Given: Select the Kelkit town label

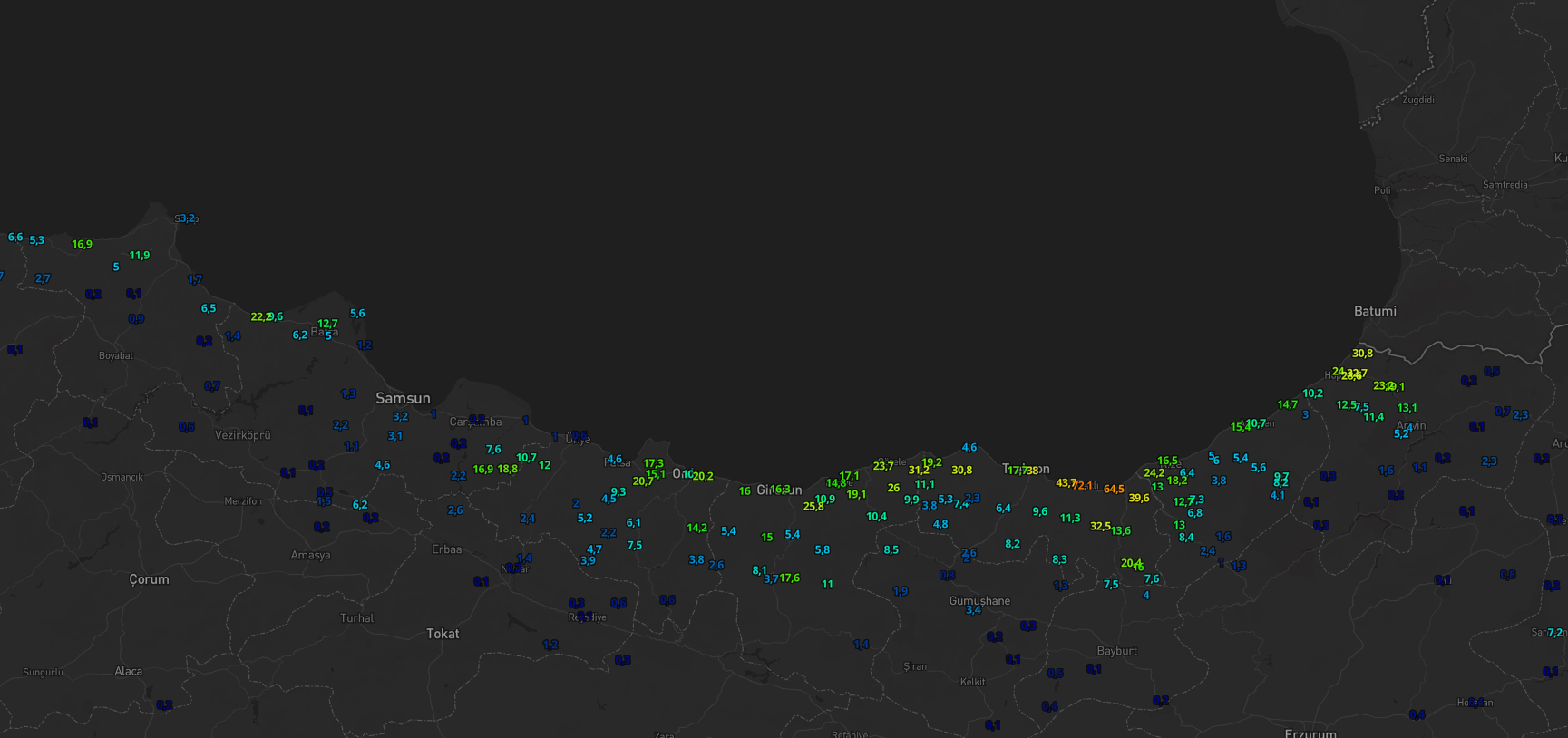Looking at the screenshot, I should [x=972, y=682].
